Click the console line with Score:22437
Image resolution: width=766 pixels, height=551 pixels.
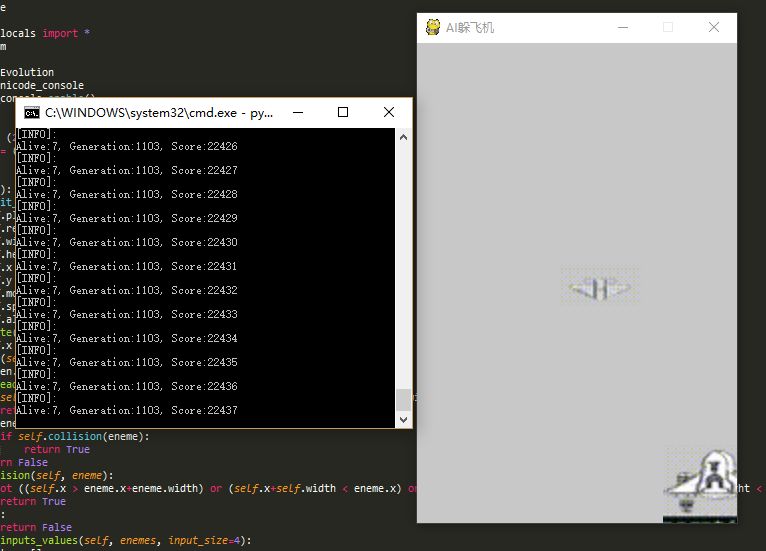127,410
